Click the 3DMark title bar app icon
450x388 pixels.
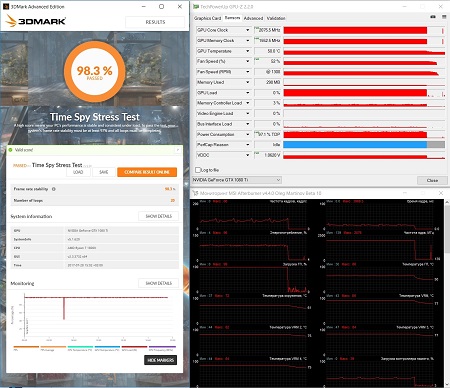point(6,7)
